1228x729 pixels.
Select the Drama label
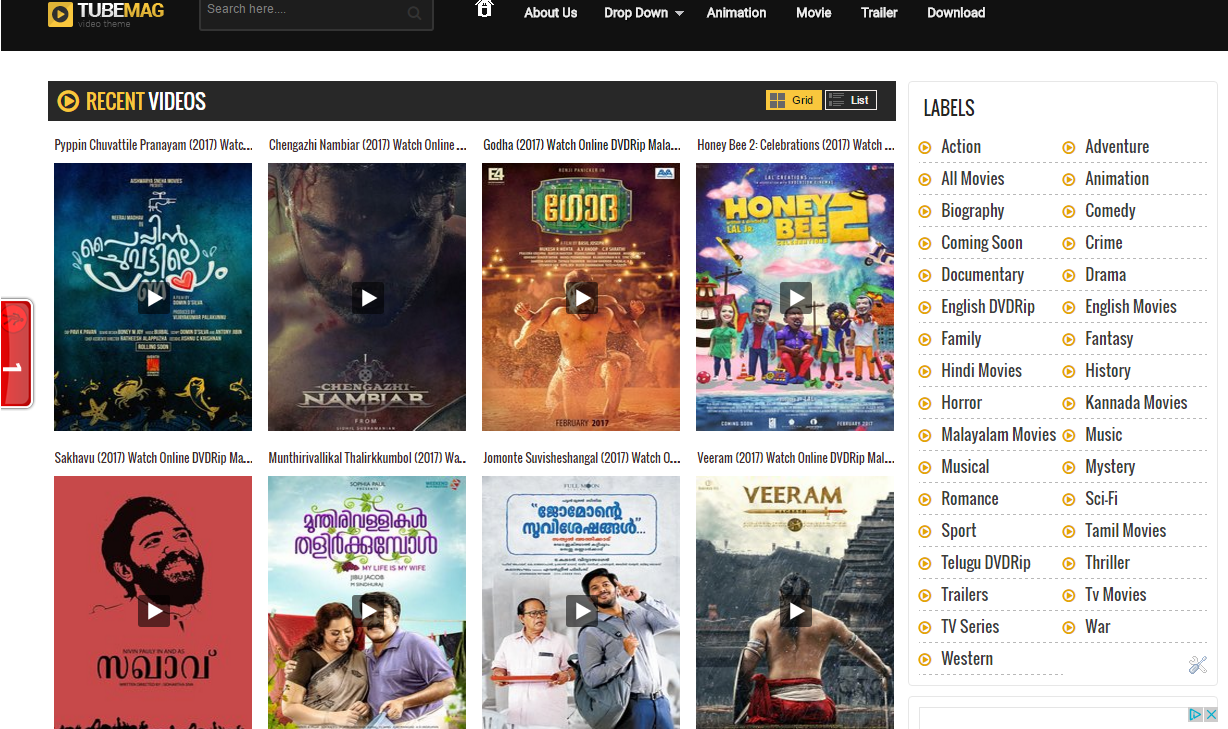(1106, 275)
